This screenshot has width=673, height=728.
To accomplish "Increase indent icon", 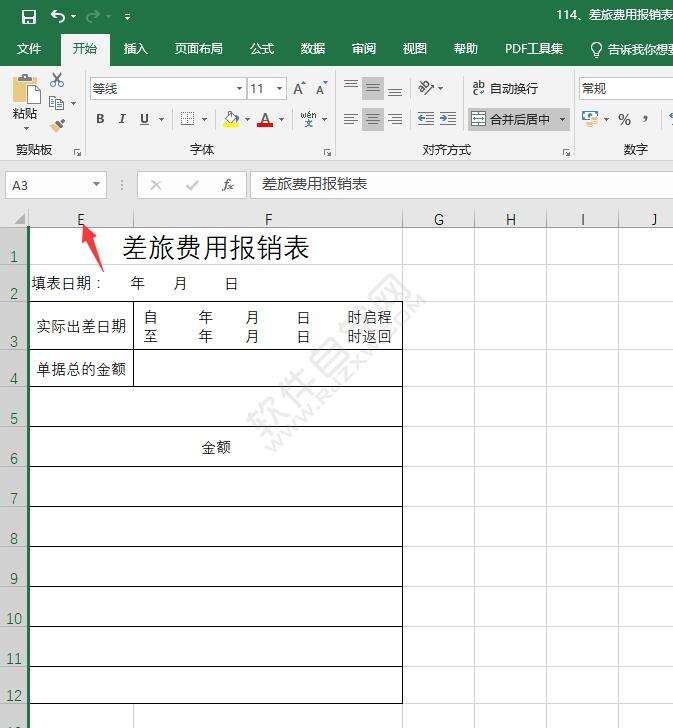I will (x=448, y=119).
